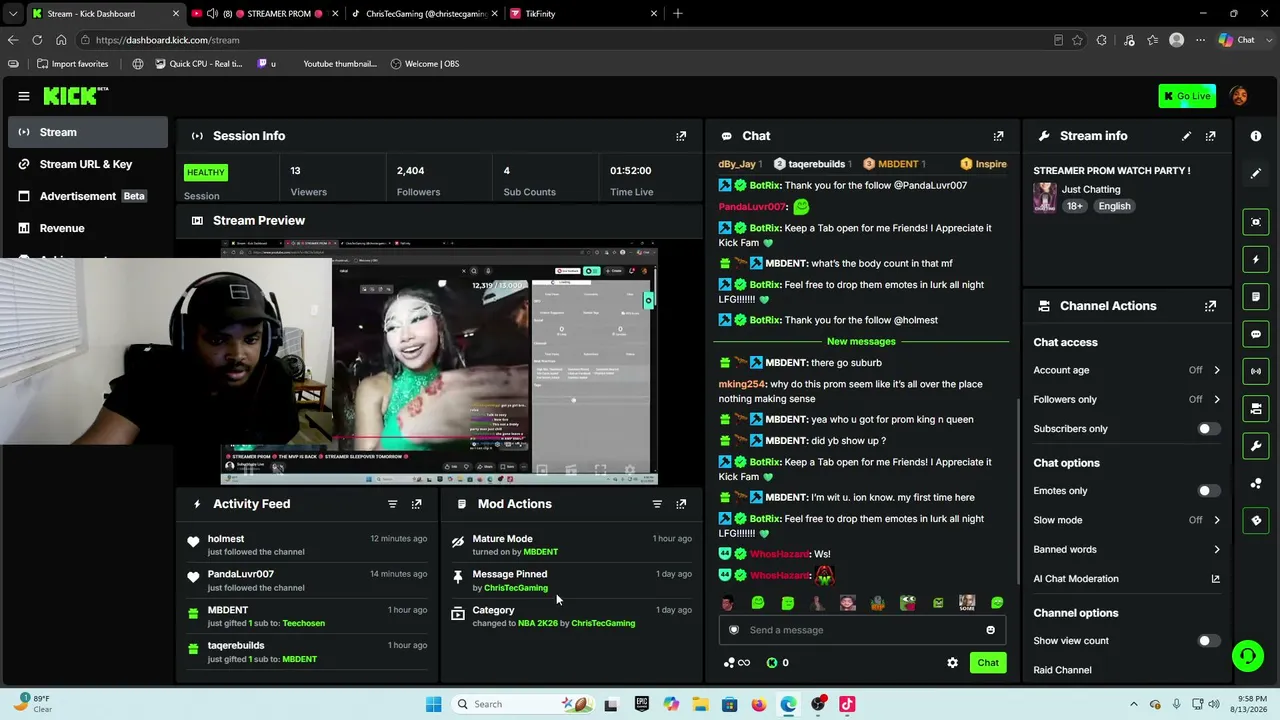The image size is (1280, 720).
Task: Toggle Subscribers only chat switch
Action: (x=1208, y=429)
